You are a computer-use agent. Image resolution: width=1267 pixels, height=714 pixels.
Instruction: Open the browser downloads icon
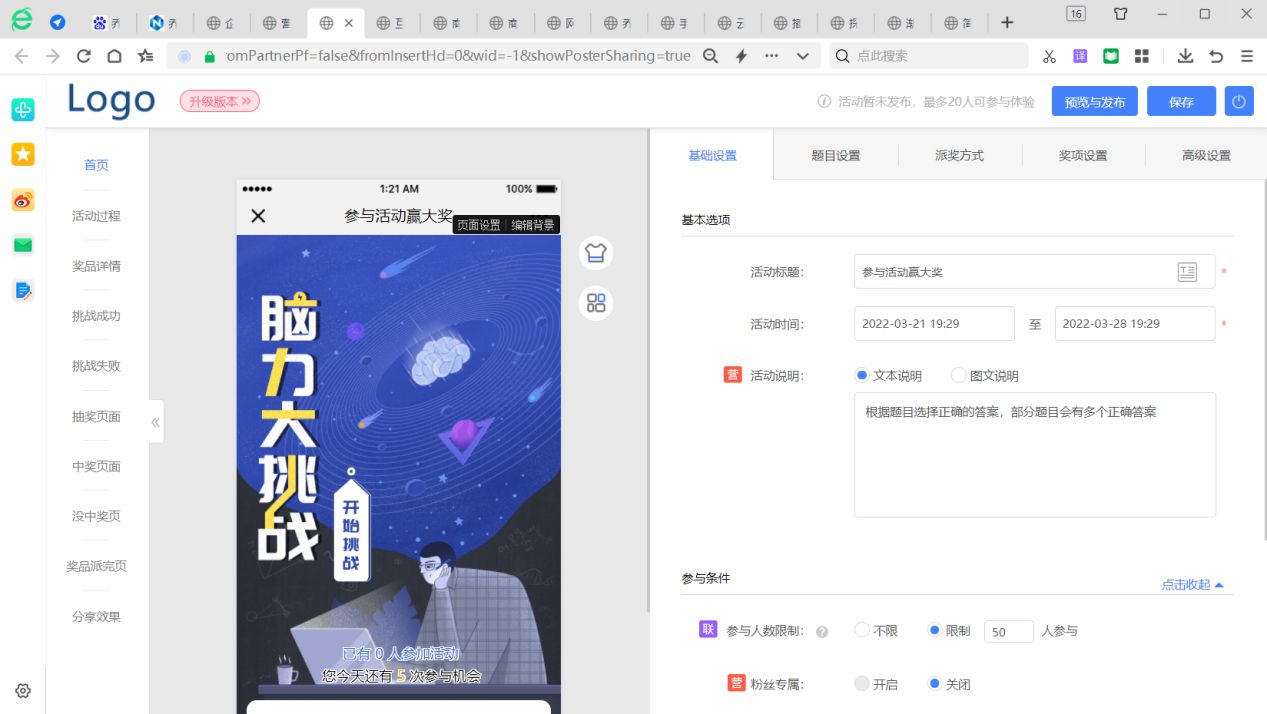tap(1185, 56)
